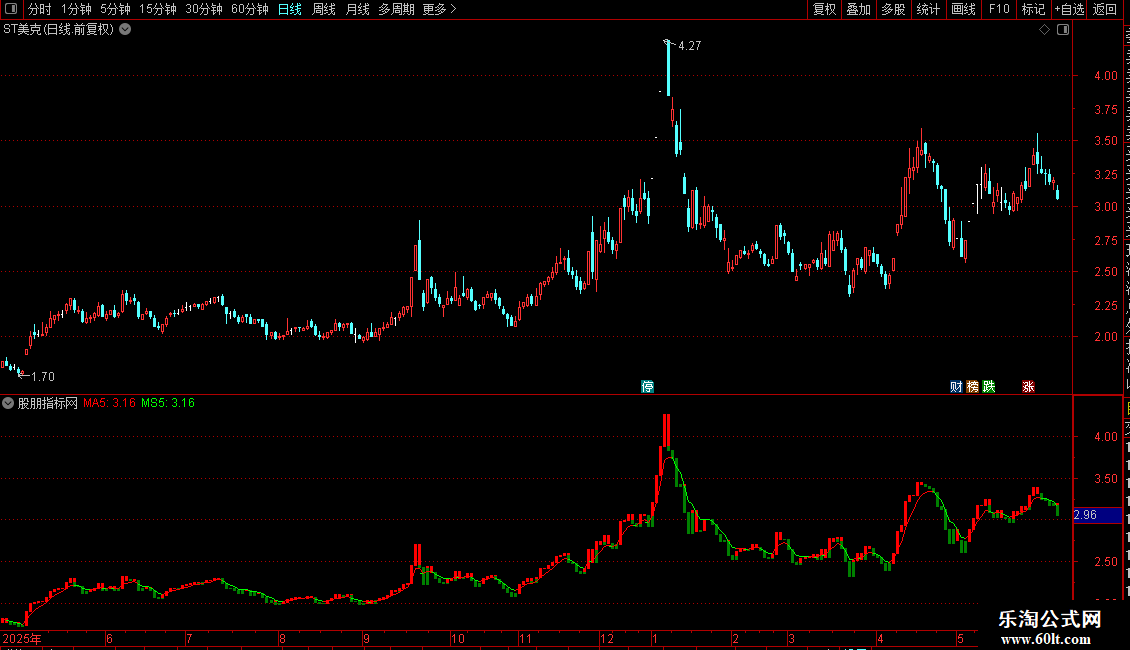This screenshot has height=650, width=1130.
Task: Click the 4.27 high price label
Action: (690, 46)
